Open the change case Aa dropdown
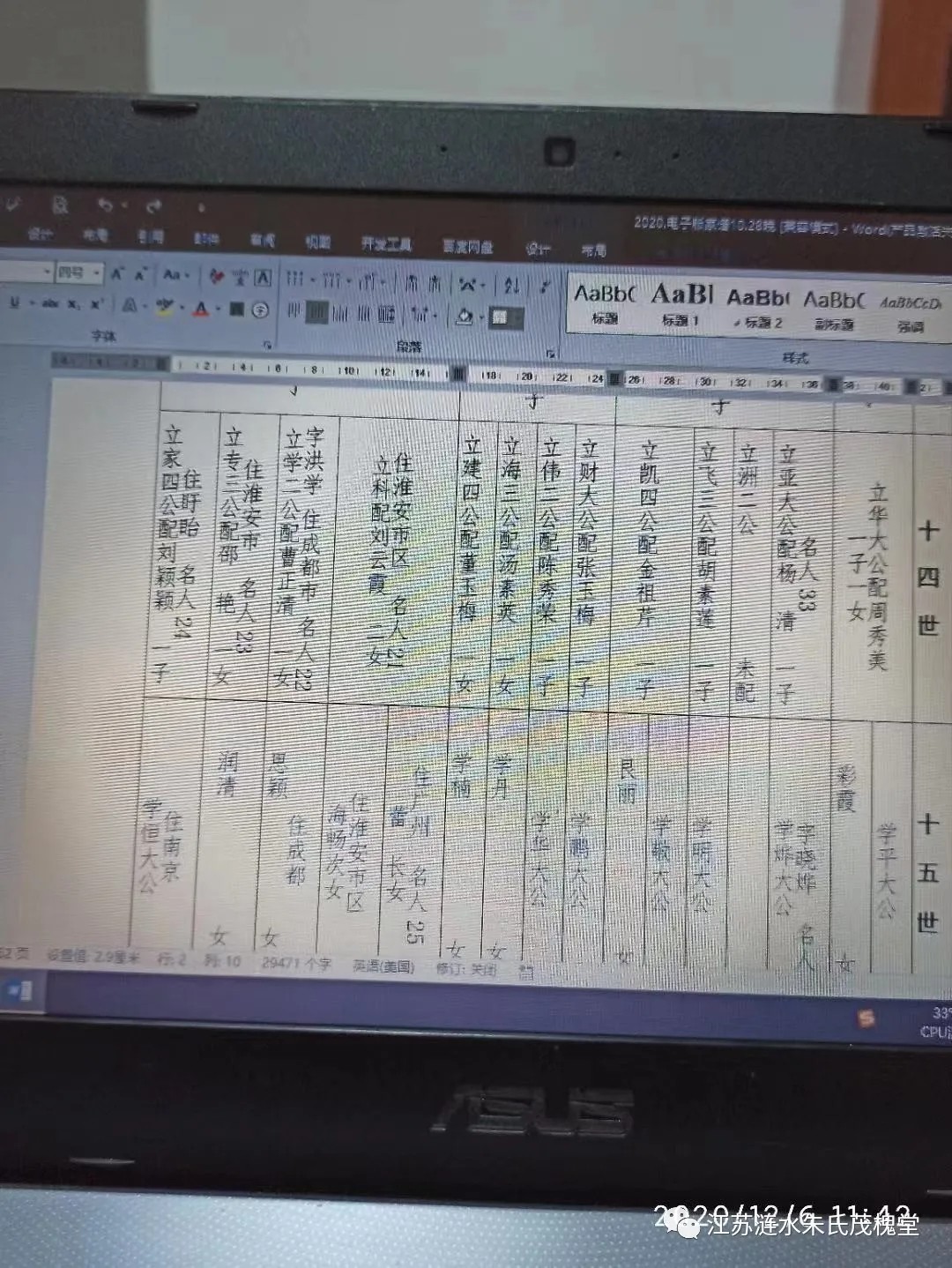 (x=175, y=275)
